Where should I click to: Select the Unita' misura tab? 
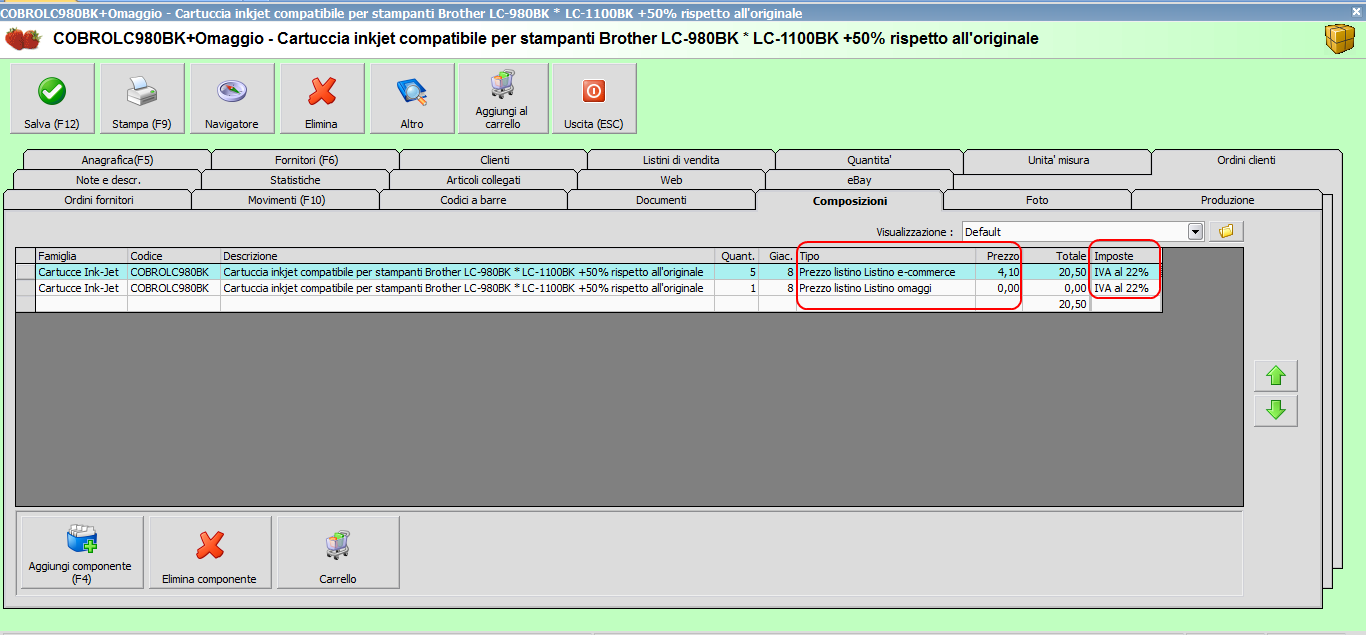click(x=1058, y=160)
